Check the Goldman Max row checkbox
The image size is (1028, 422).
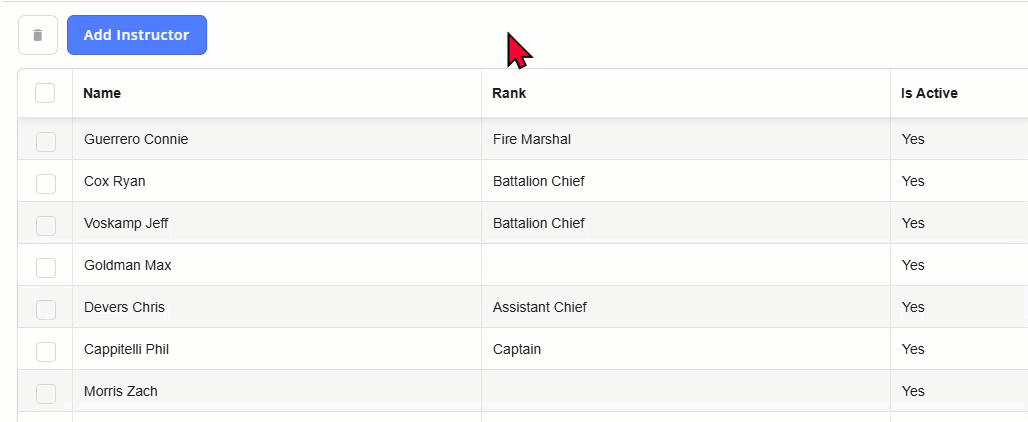coord(46,267)
